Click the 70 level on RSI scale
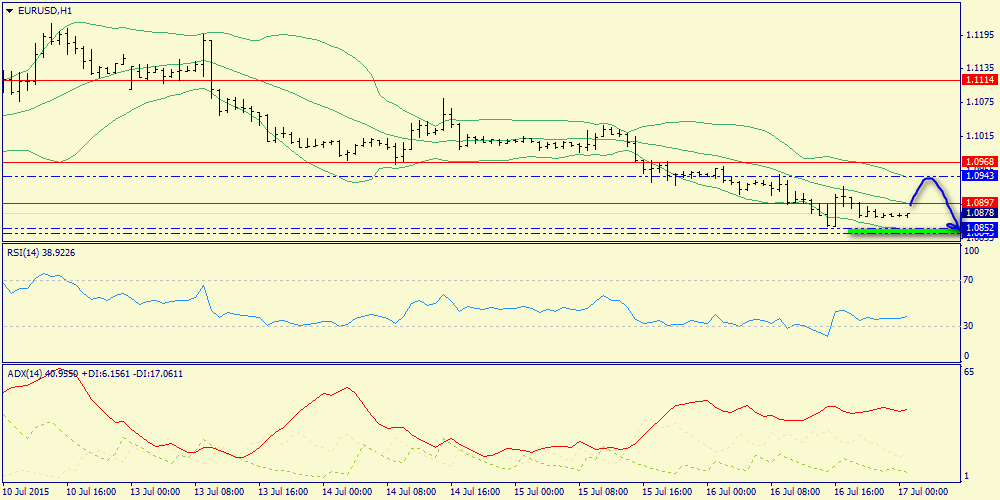Screen dimensions: 1000x500 (x=967, y=282)
